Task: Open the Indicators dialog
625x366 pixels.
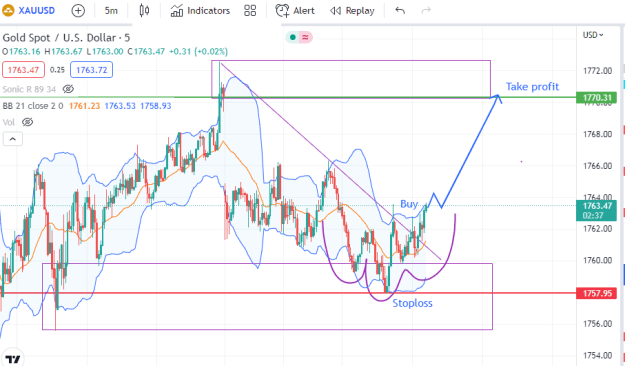Action: [200, 11]
